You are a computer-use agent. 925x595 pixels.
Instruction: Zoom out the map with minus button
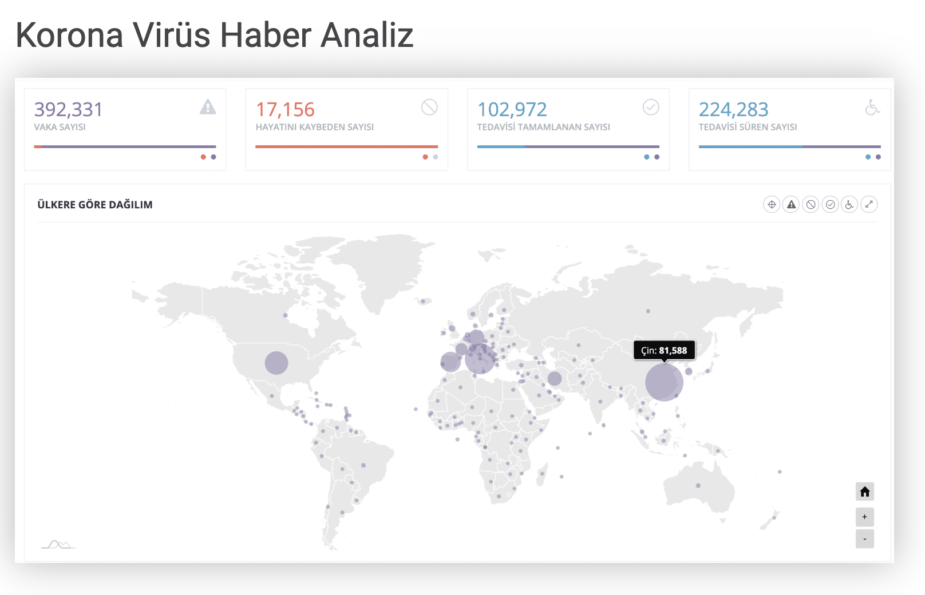point(865,539)
